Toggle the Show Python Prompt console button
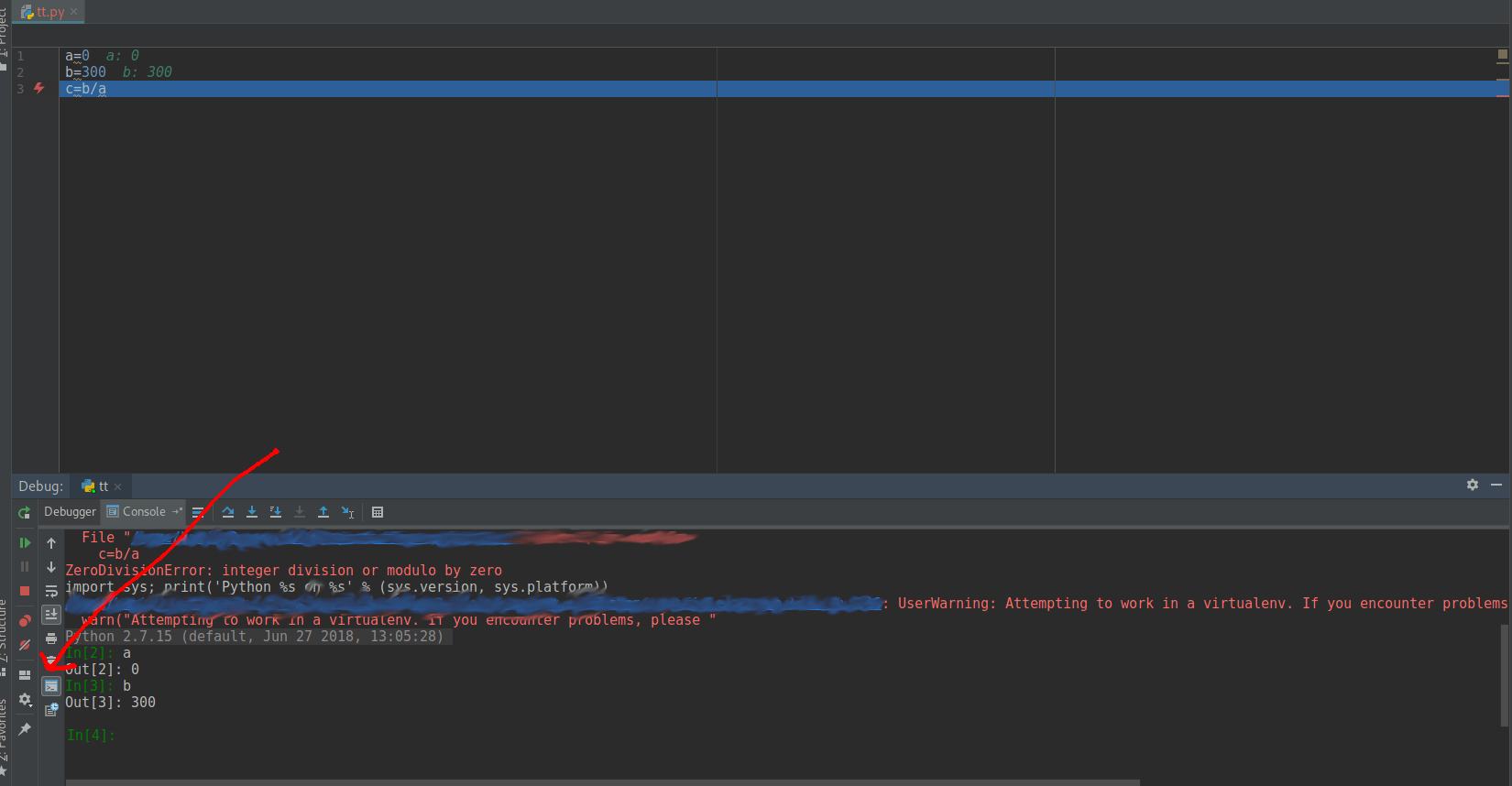Image resolution: width=1512 pixels, height=786 pixels. (51, 686)
